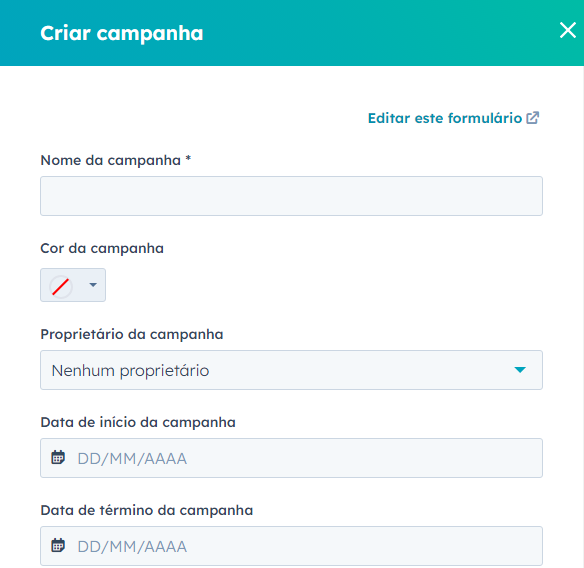Click the required asterisk after Nome da campanha

click(188, 158)
